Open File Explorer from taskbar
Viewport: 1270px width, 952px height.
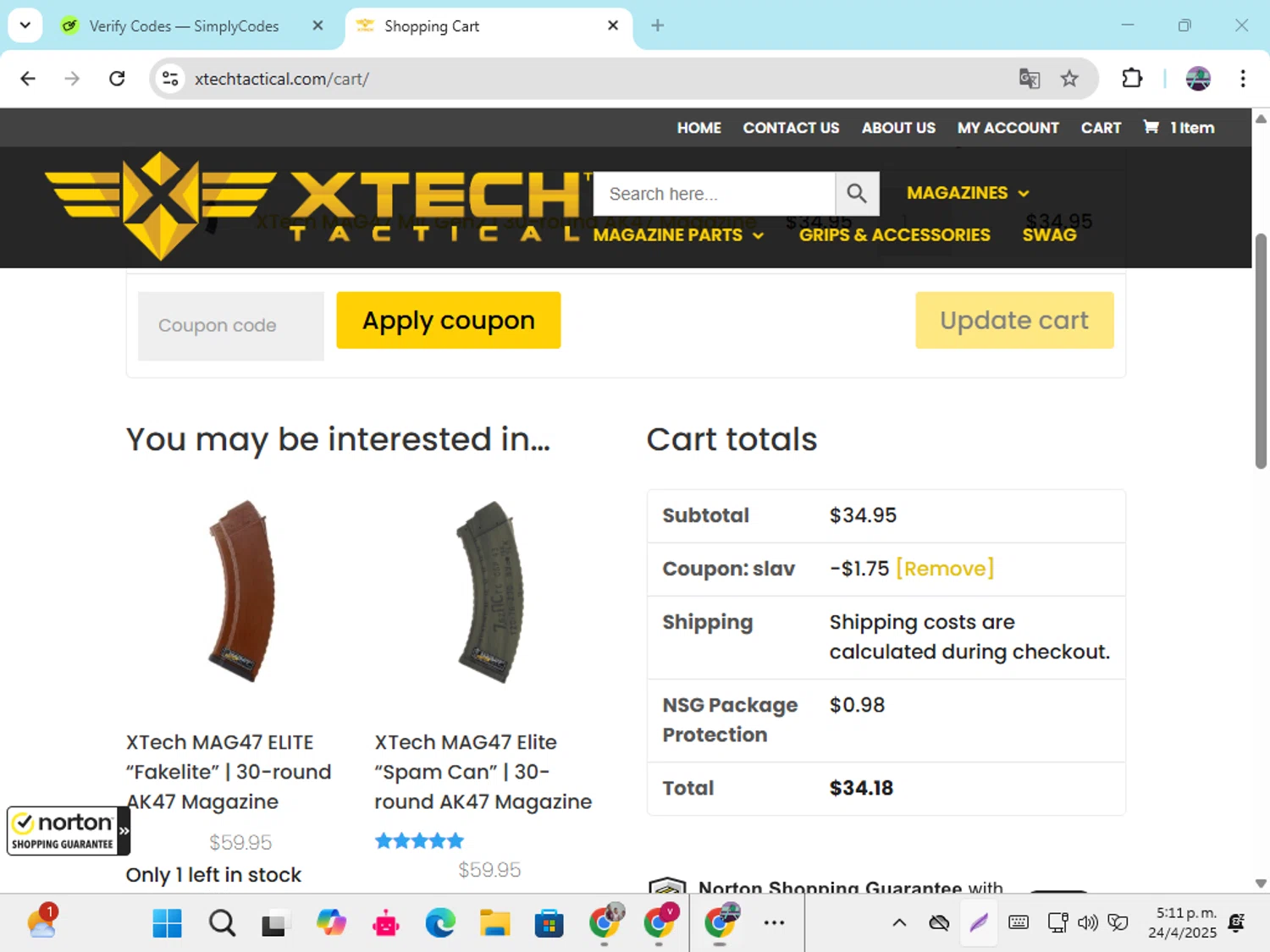tap(494, 923)
